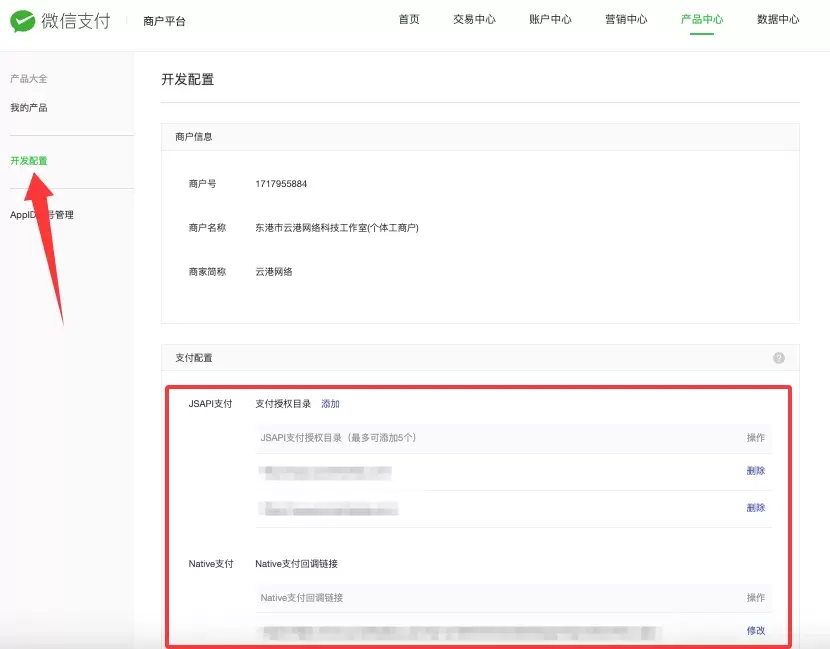Image resolution: width=830 pixels, height=649 pixels.
Task: Select 我的产品 in the sidebar
Action: (29, 108)
